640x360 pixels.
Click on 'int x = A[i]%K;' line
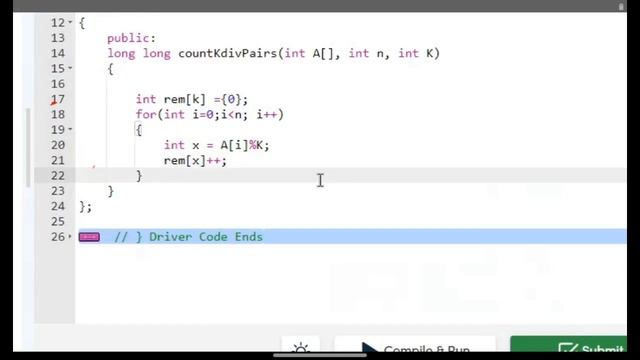(217, 145)
